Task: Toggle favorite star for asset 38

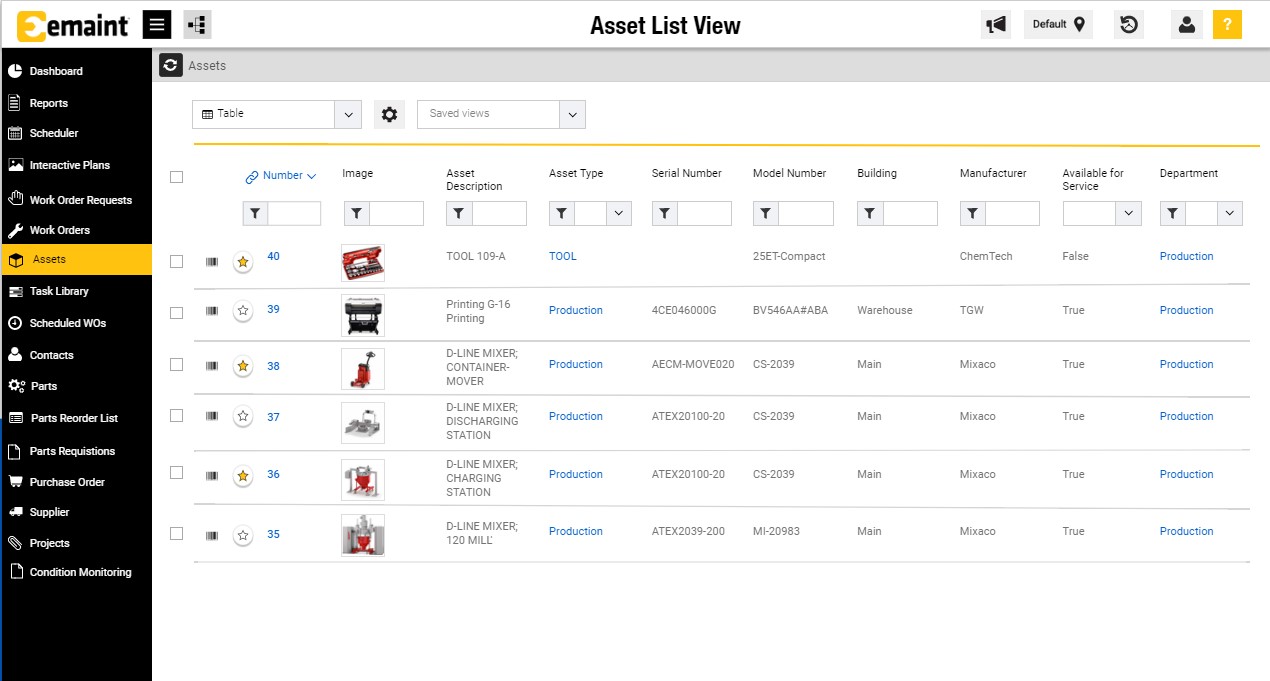Action: click(242, 366)
